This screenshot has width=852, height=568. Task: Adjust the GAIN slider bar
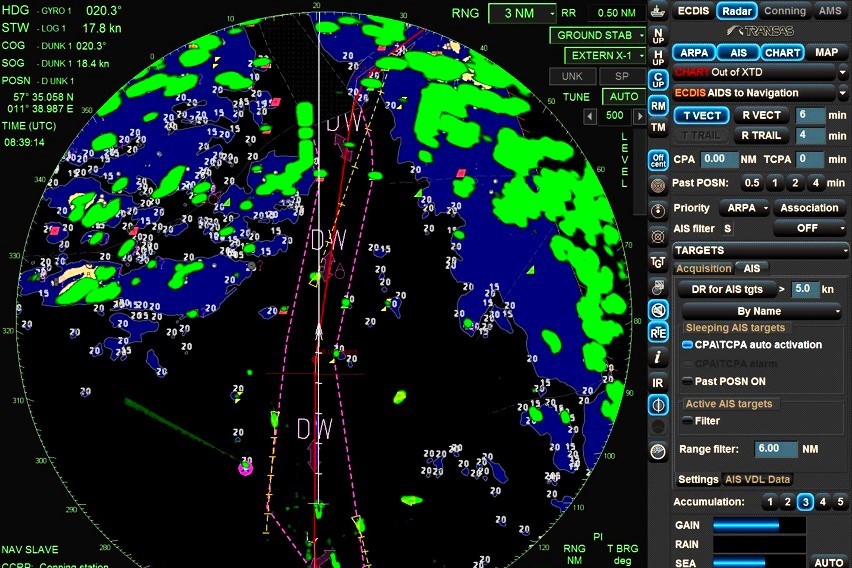click(757, 525)
